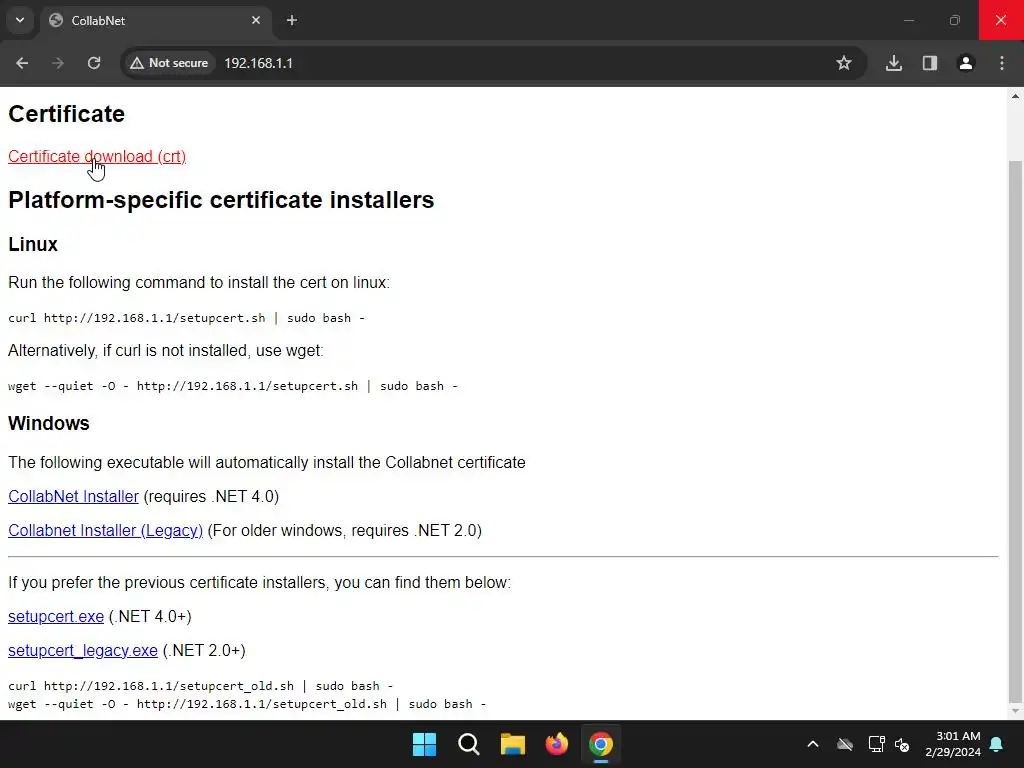Open the Chrome three-dot menu
The width and height of the screenshot is (1024, 768).
click(1002, 63)
